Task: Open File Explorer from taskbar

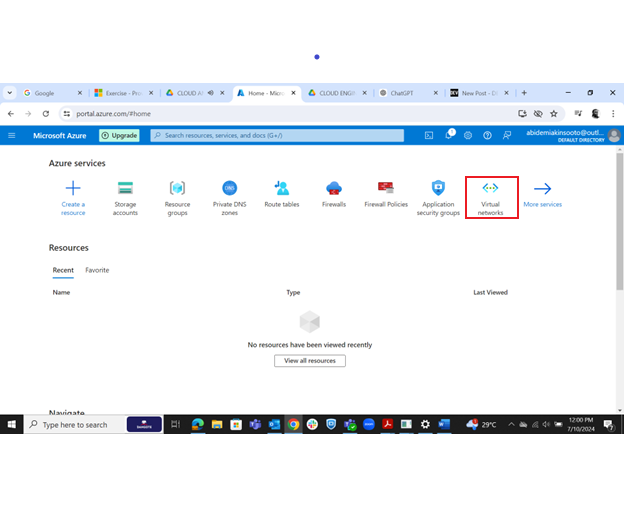Action: click(217, 424)
